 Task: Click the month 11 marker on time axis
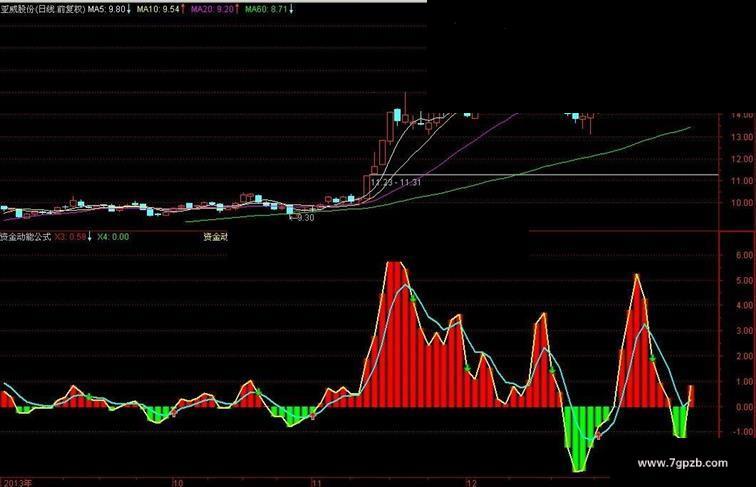[x=316, y=483]
